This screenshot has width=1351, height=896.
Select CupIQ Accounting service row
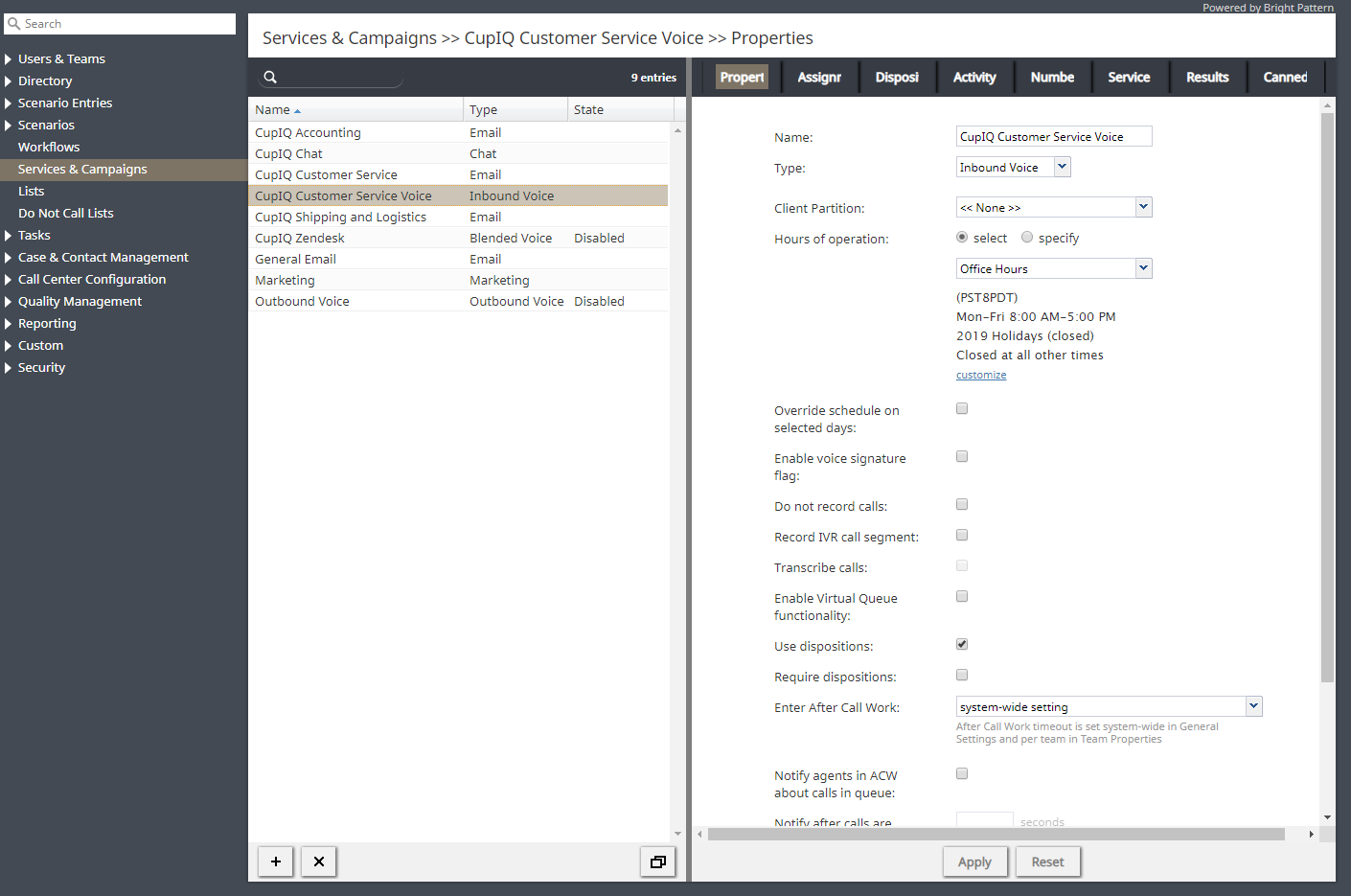point(458,132)
